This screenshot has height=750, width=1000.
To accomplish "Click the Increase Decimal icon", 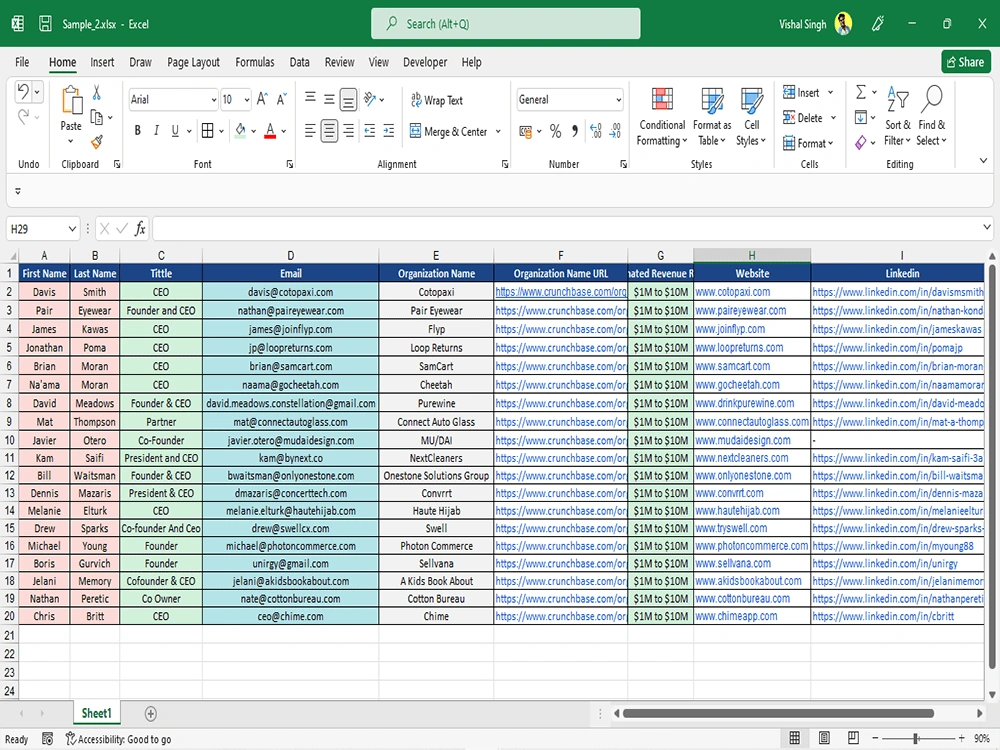I will point(596,131).
